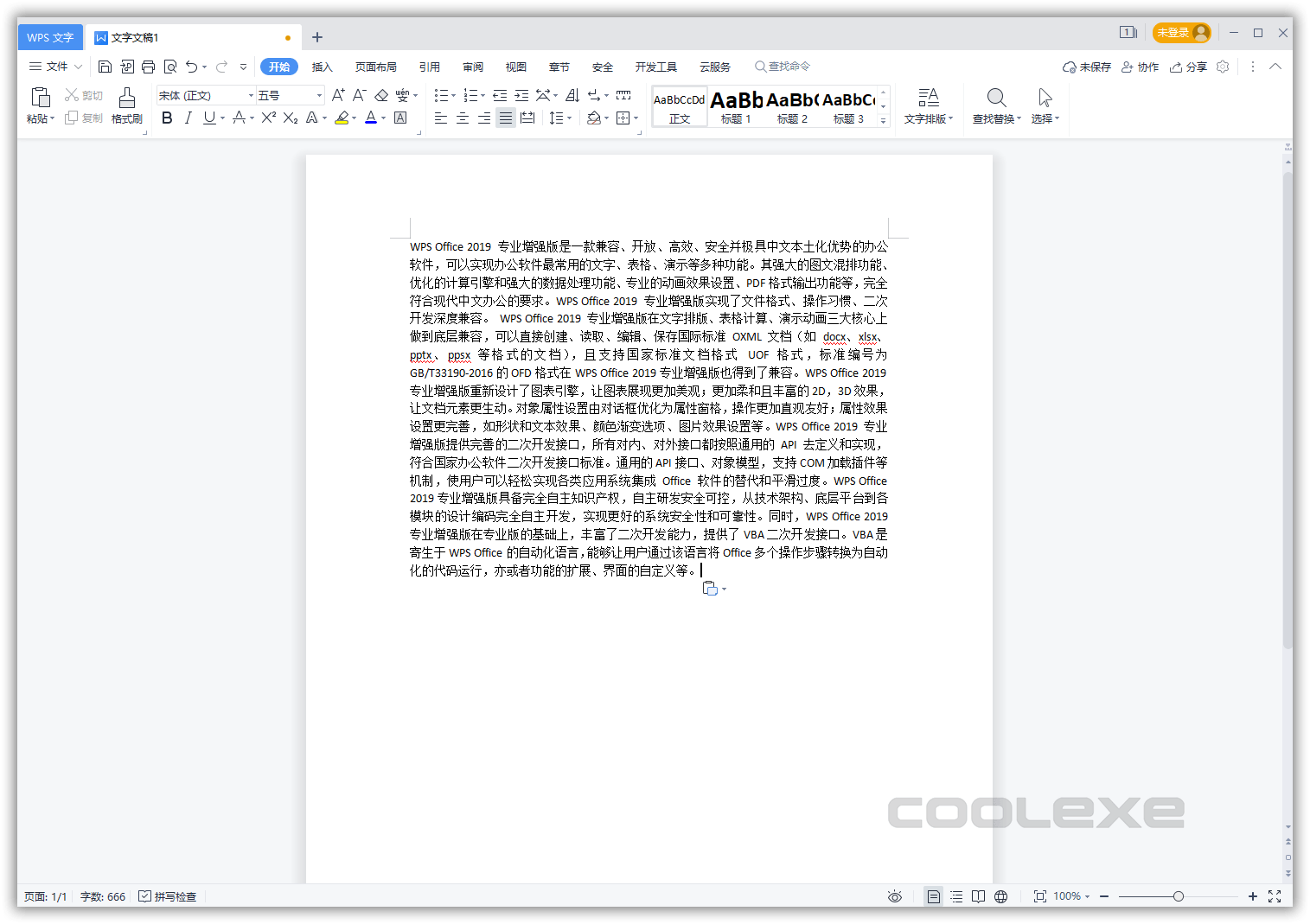Open Find and Replace
This screenshot has width=1310, height=924.
pos(995,104)
